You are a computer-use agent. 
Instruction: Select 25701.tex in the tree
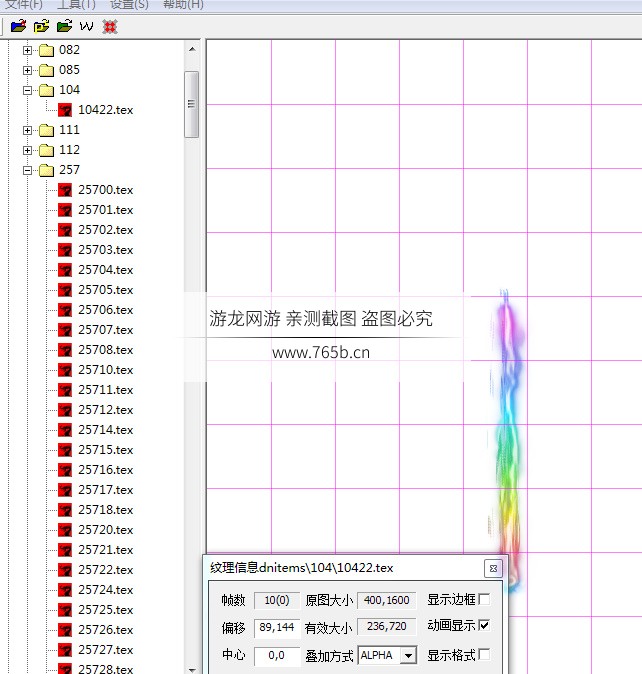[106, 210]
